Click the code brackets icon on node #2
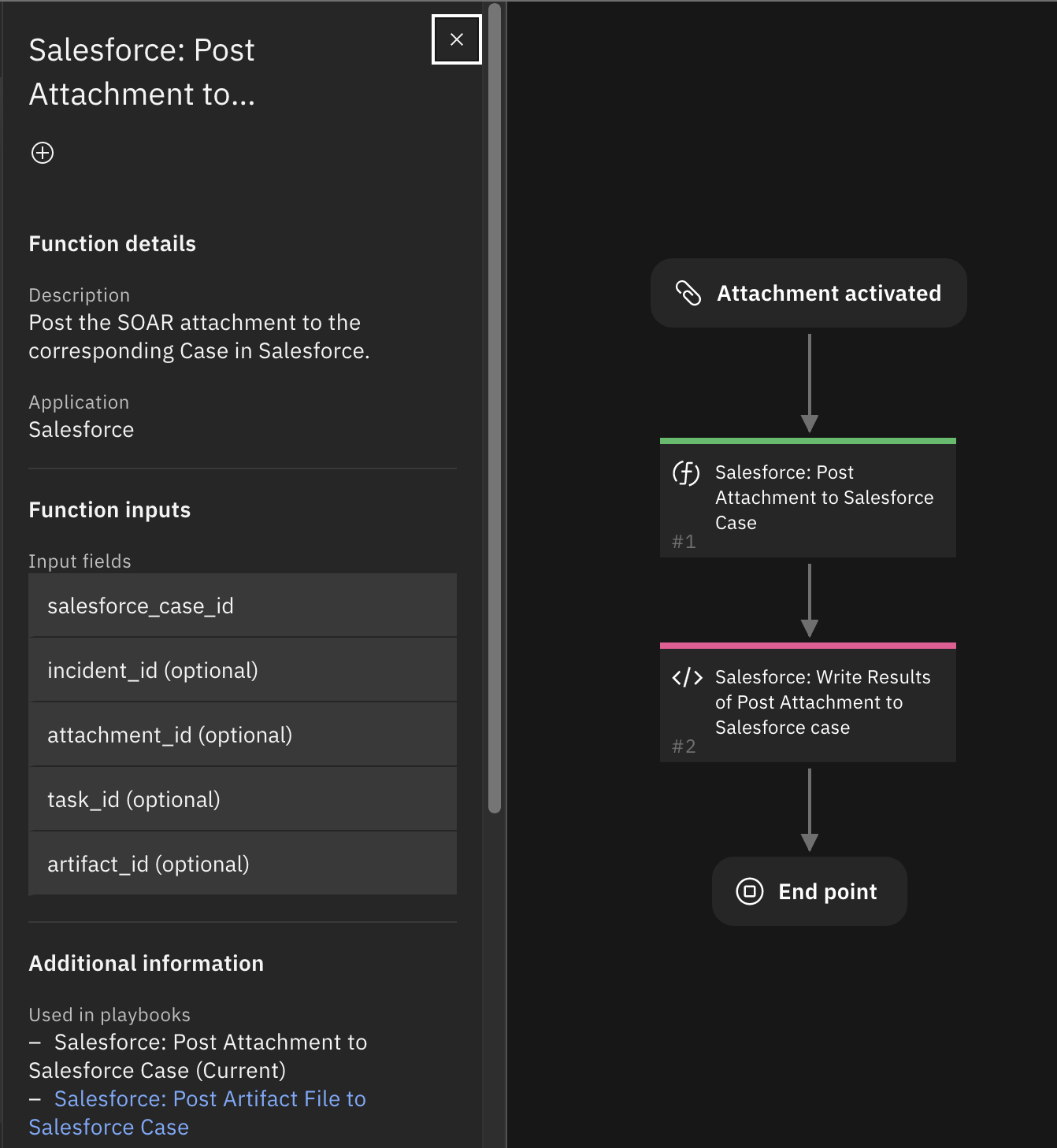This screenshot has height=1148, width=1057. tap(687, 677)
